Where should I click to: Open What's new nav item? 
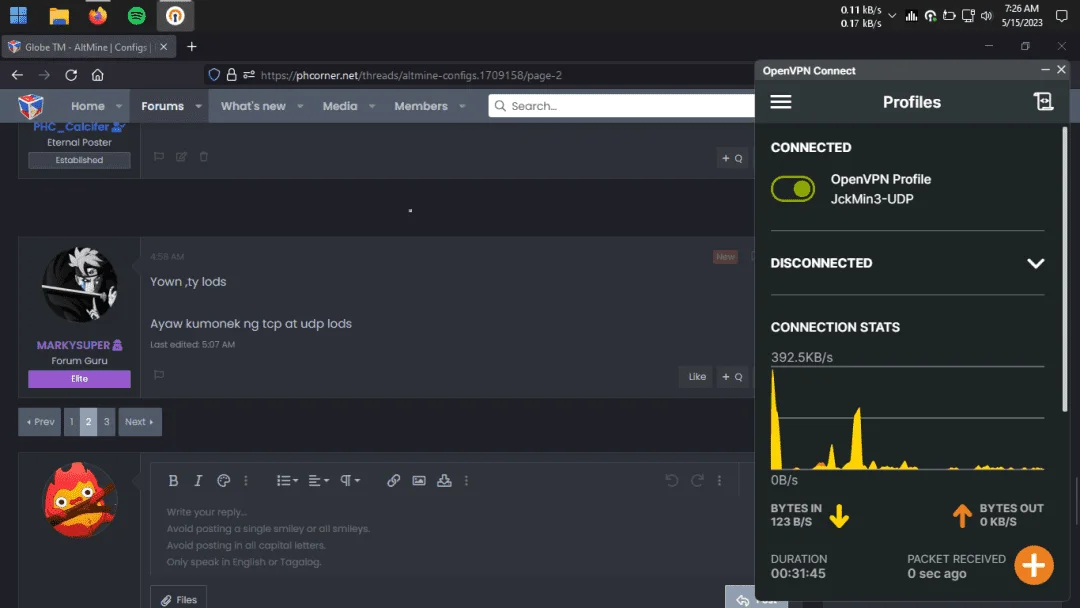click(253, 106)
